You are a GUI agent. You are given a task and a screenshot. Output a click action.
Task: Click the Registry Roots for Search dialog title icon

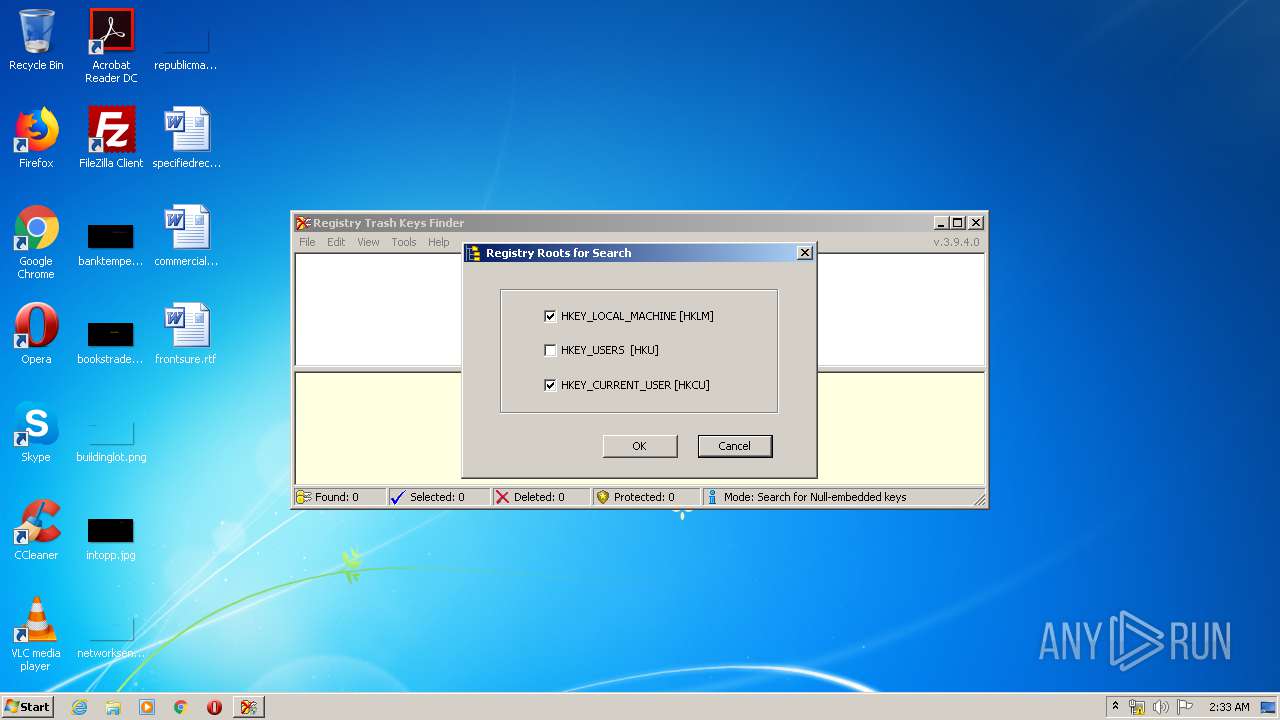[x=474, y=253]
